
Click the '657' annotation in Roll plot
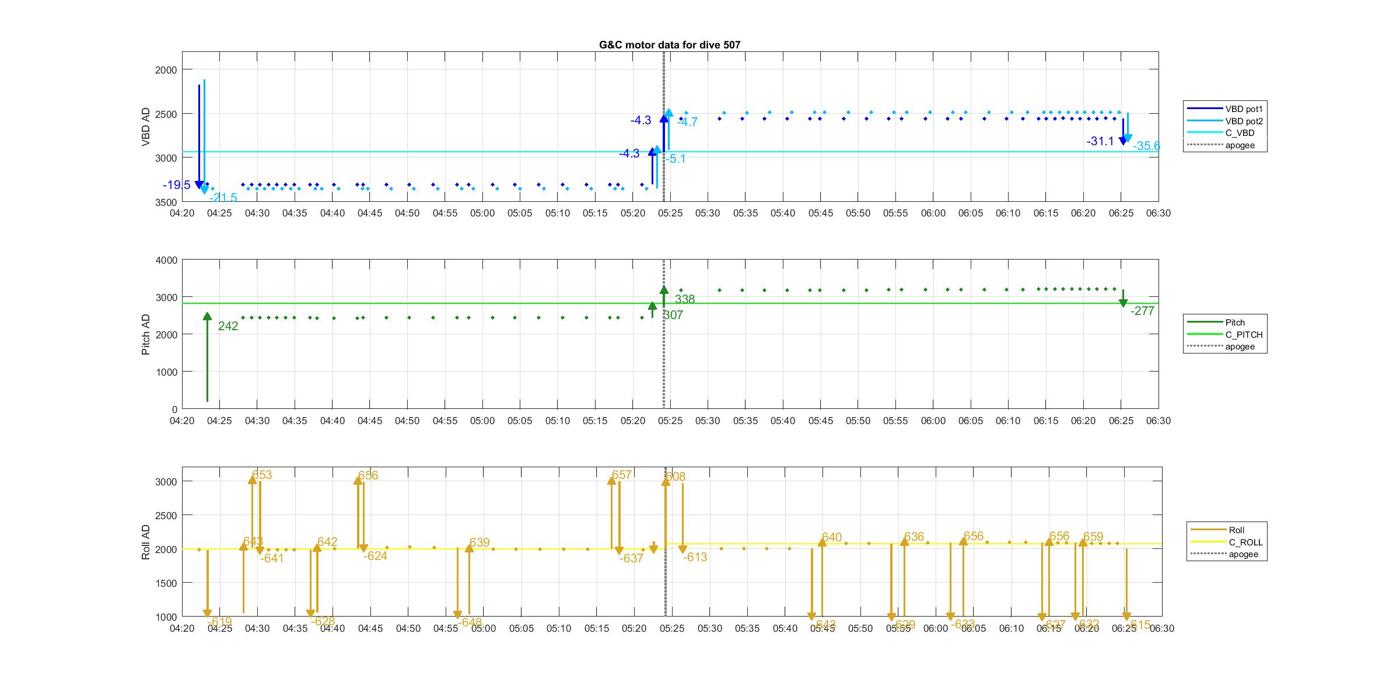[622, 476]
